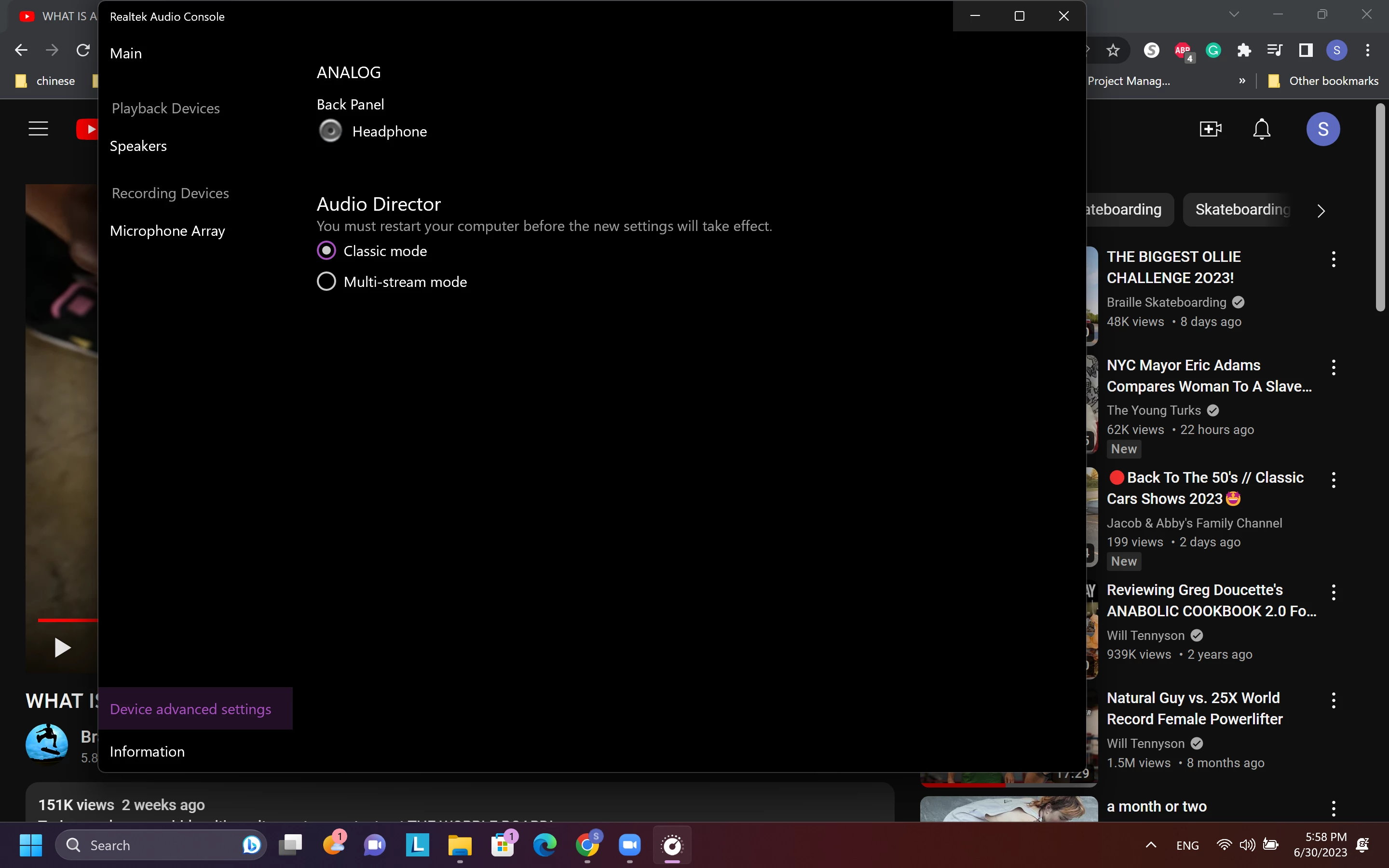Go to the Main page
The image size is (1389, 868).
[126, 54]
